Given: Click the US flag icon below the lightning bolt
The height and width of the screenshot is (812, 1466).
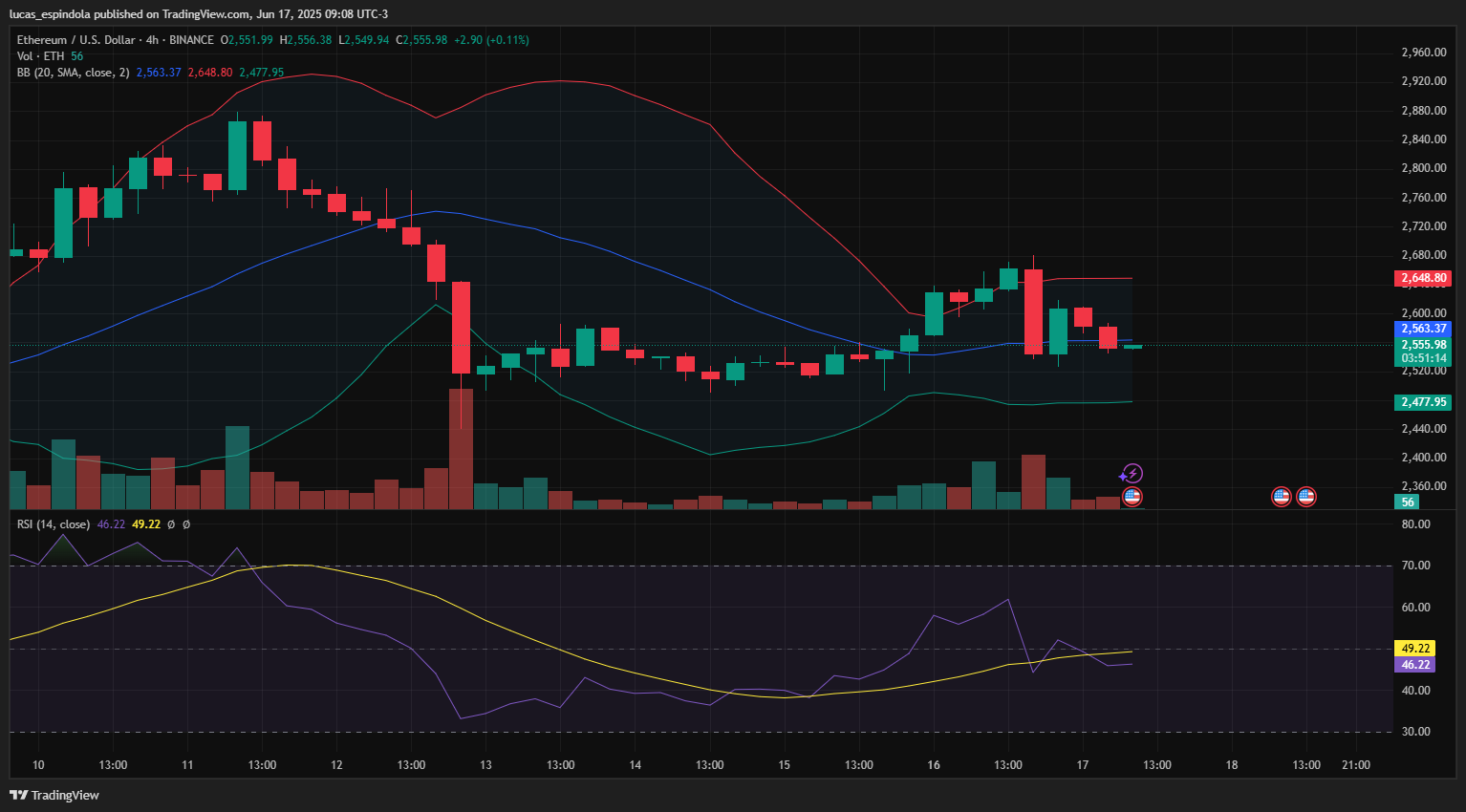Looking at the screenshot, I should coord(1132,497).
